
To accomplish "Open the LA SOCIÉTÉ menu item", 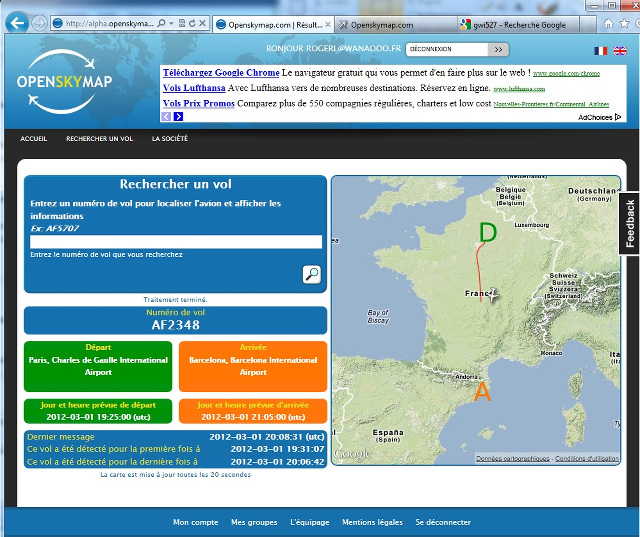I will [170, 139].
